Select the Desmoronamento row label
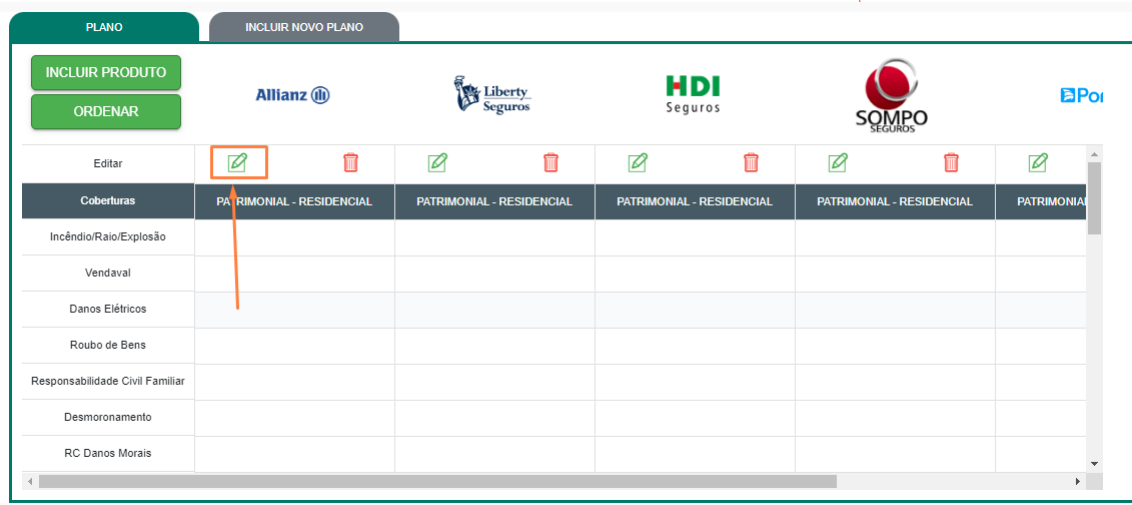This screenshot has width=1132, height=505. [x=108, y=417]
